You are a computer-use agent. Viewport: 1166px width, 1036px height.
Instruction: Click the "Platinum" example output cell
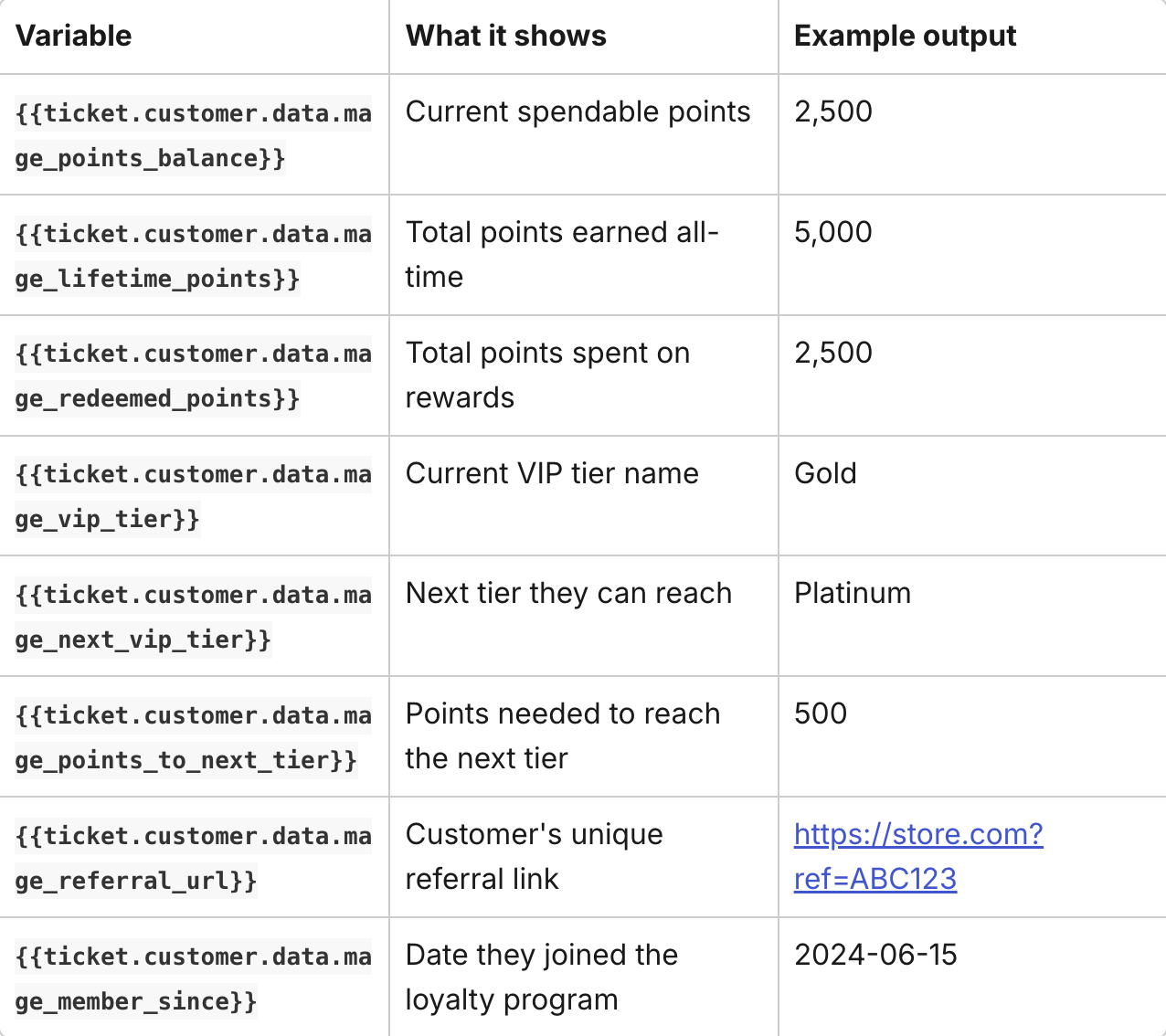pyautogui.click(x=852, y=594)
